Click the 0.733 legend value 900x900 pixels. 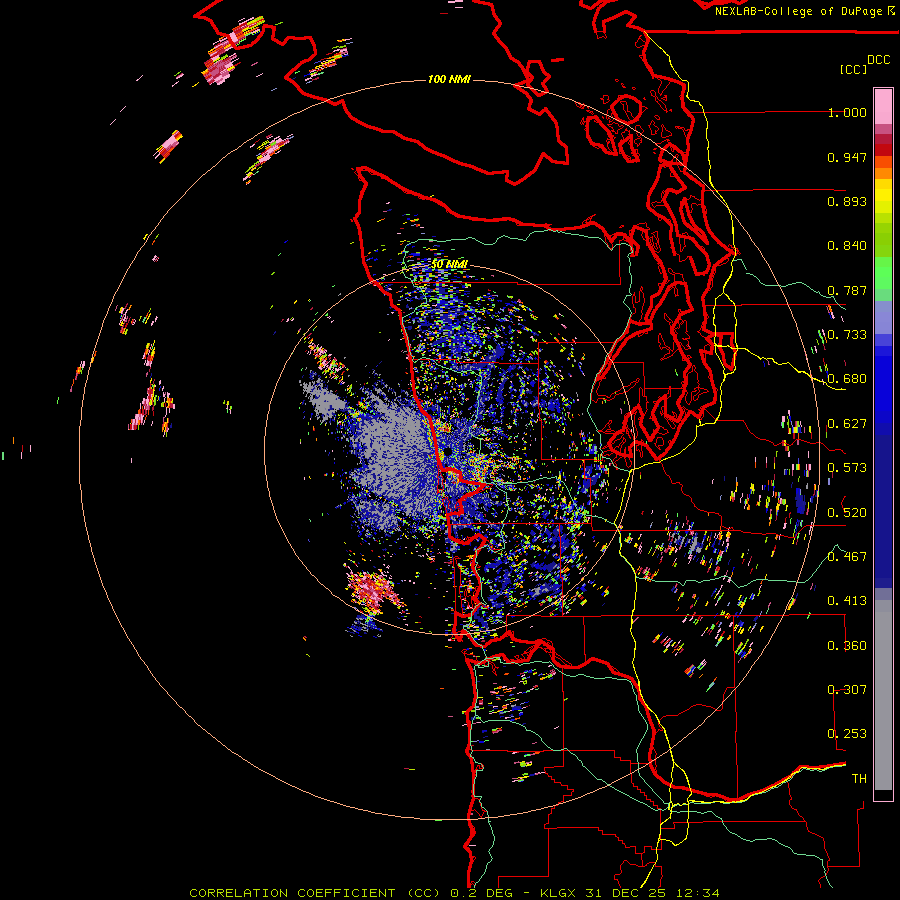tap(847, 335)
